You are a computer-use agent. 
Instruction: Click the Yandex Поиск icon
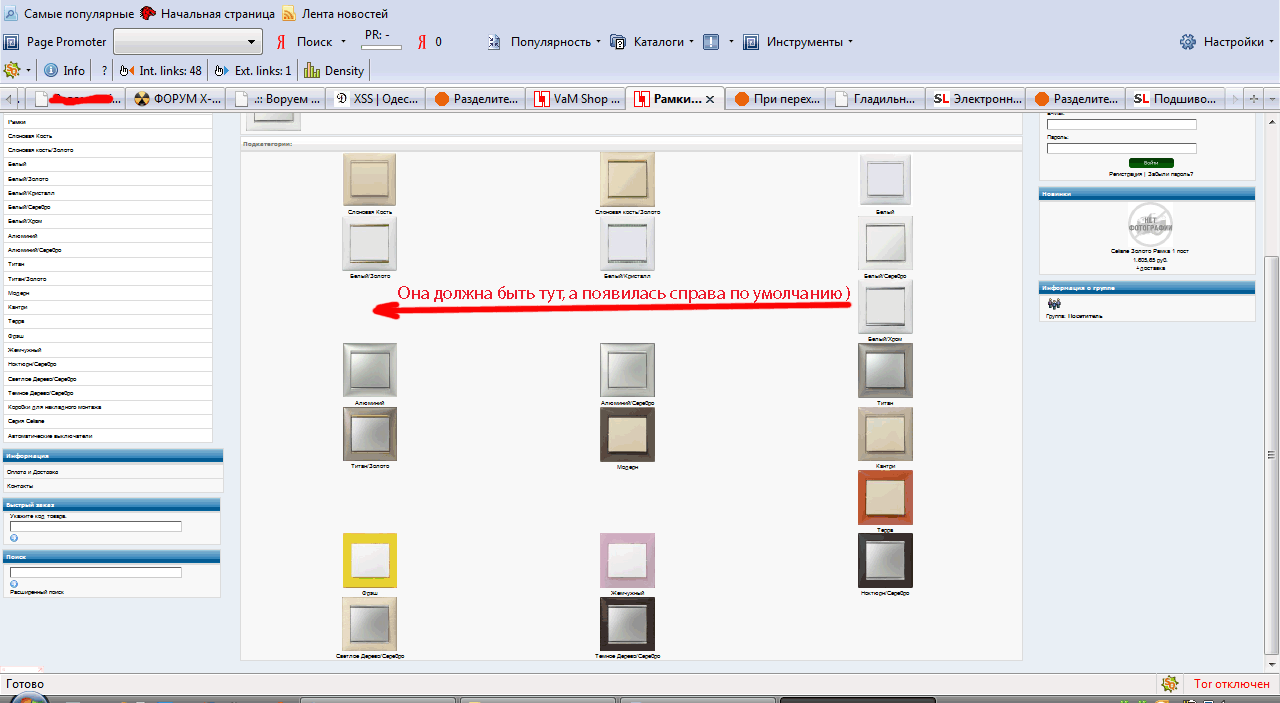tap(282, 42)
